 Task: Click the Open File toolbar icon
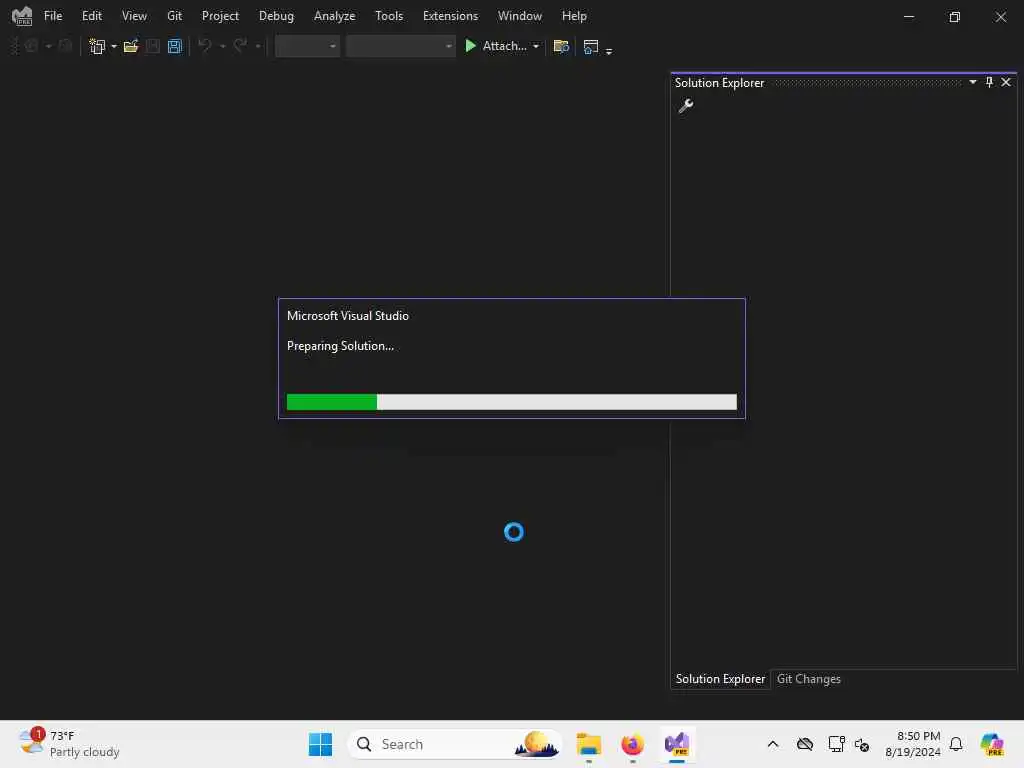click(131, 46)
